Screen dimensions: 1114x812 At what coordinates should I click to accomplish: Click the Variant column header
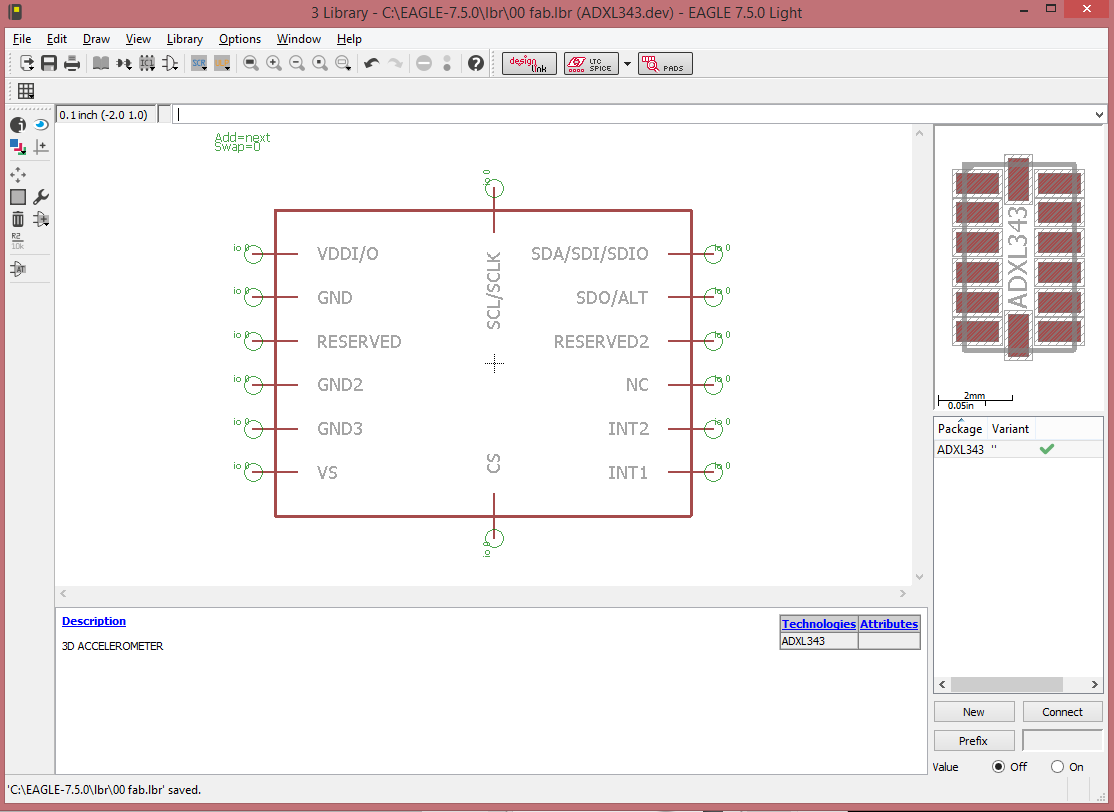click(x=1010, y=428)
